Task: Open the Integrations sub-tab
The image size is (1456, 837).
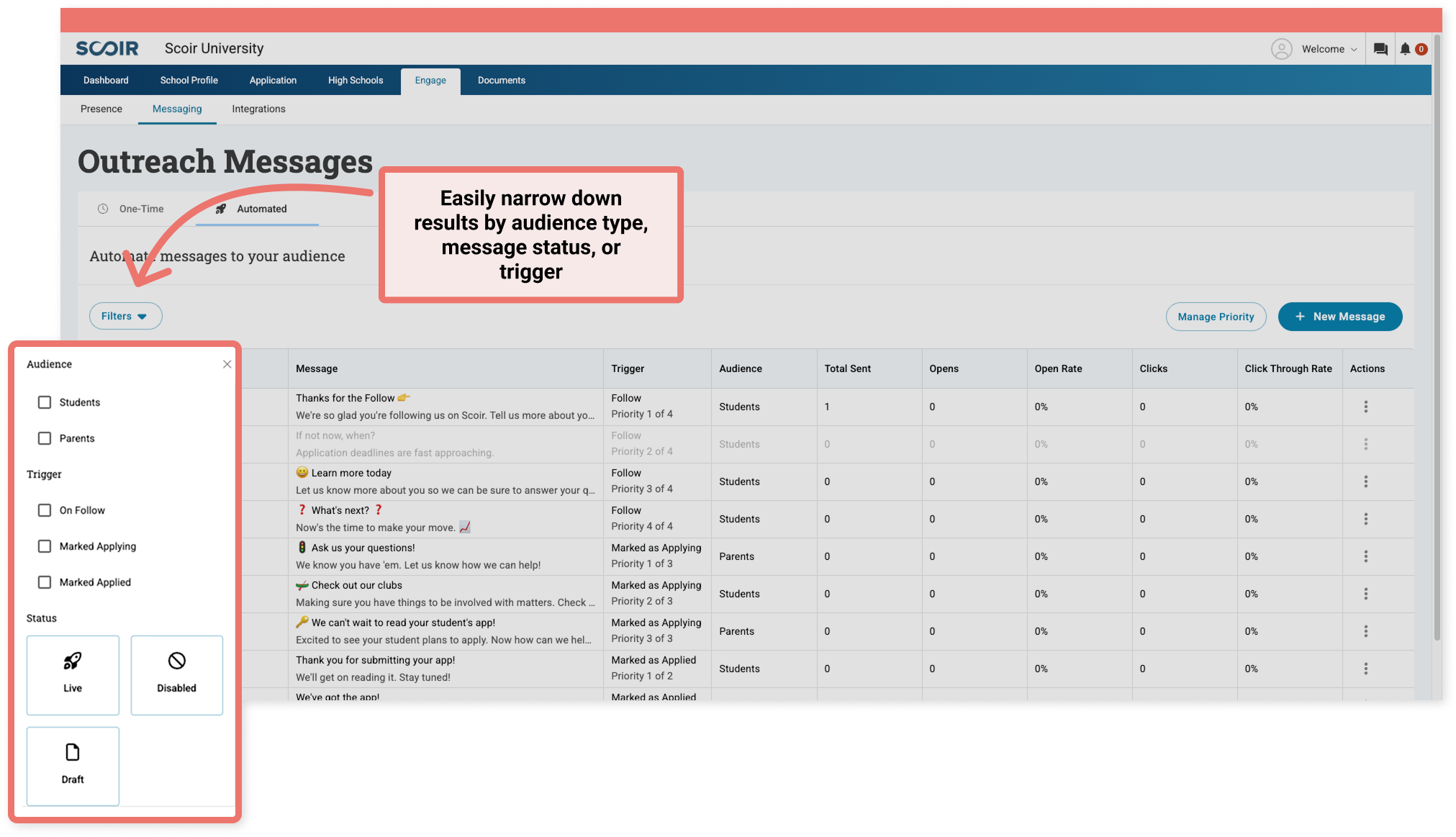Action: pos(258,109)
